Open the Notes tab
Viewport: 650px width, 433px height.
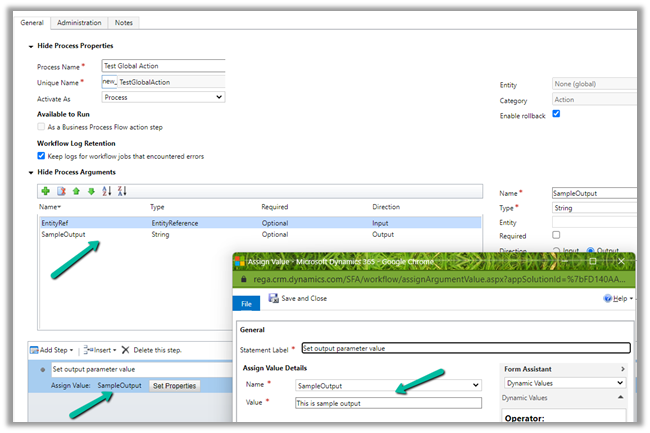(x=123, y=22)
